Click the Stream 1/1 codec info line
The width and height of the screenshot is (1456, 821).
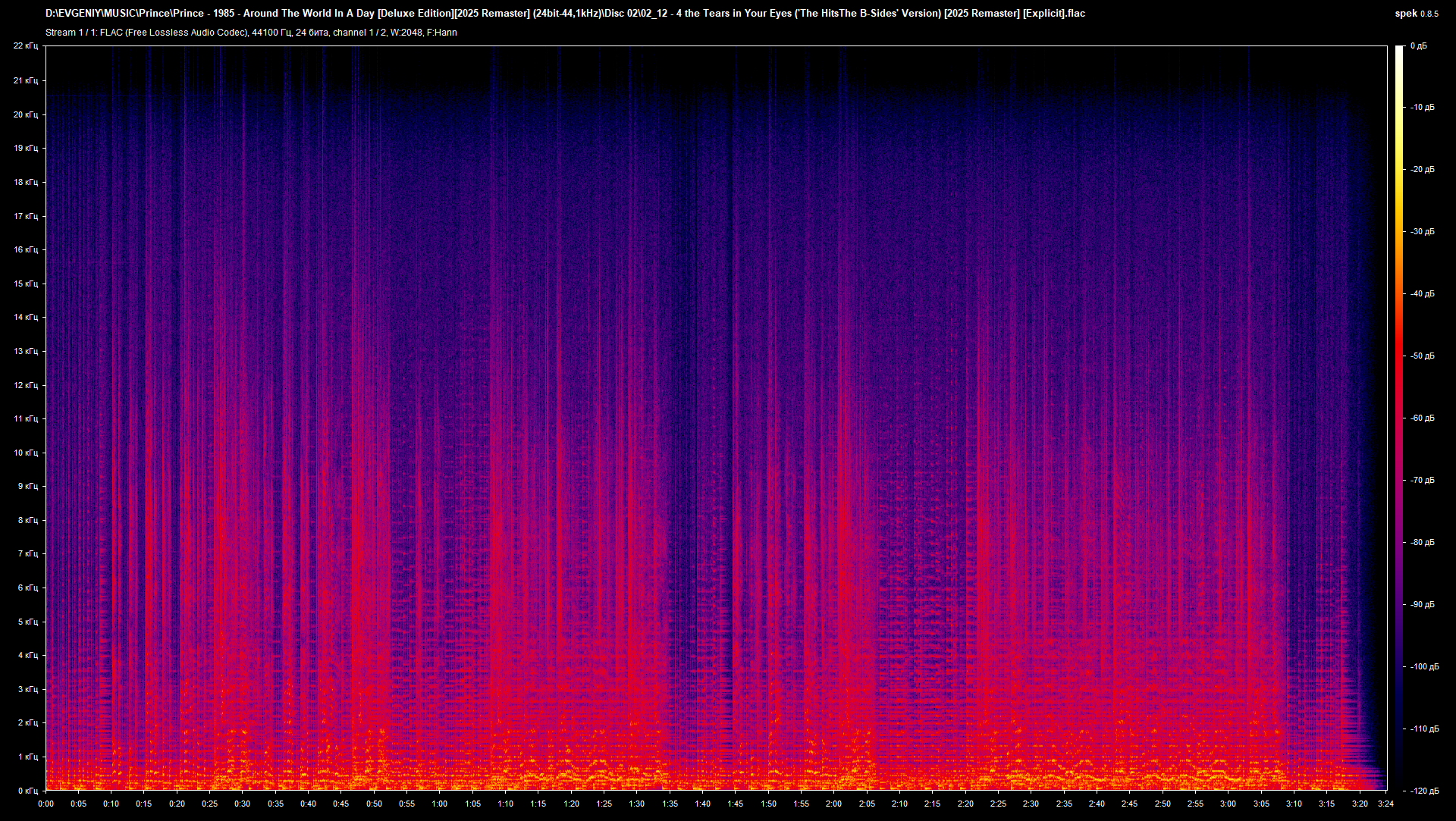(x=250, y=33)
